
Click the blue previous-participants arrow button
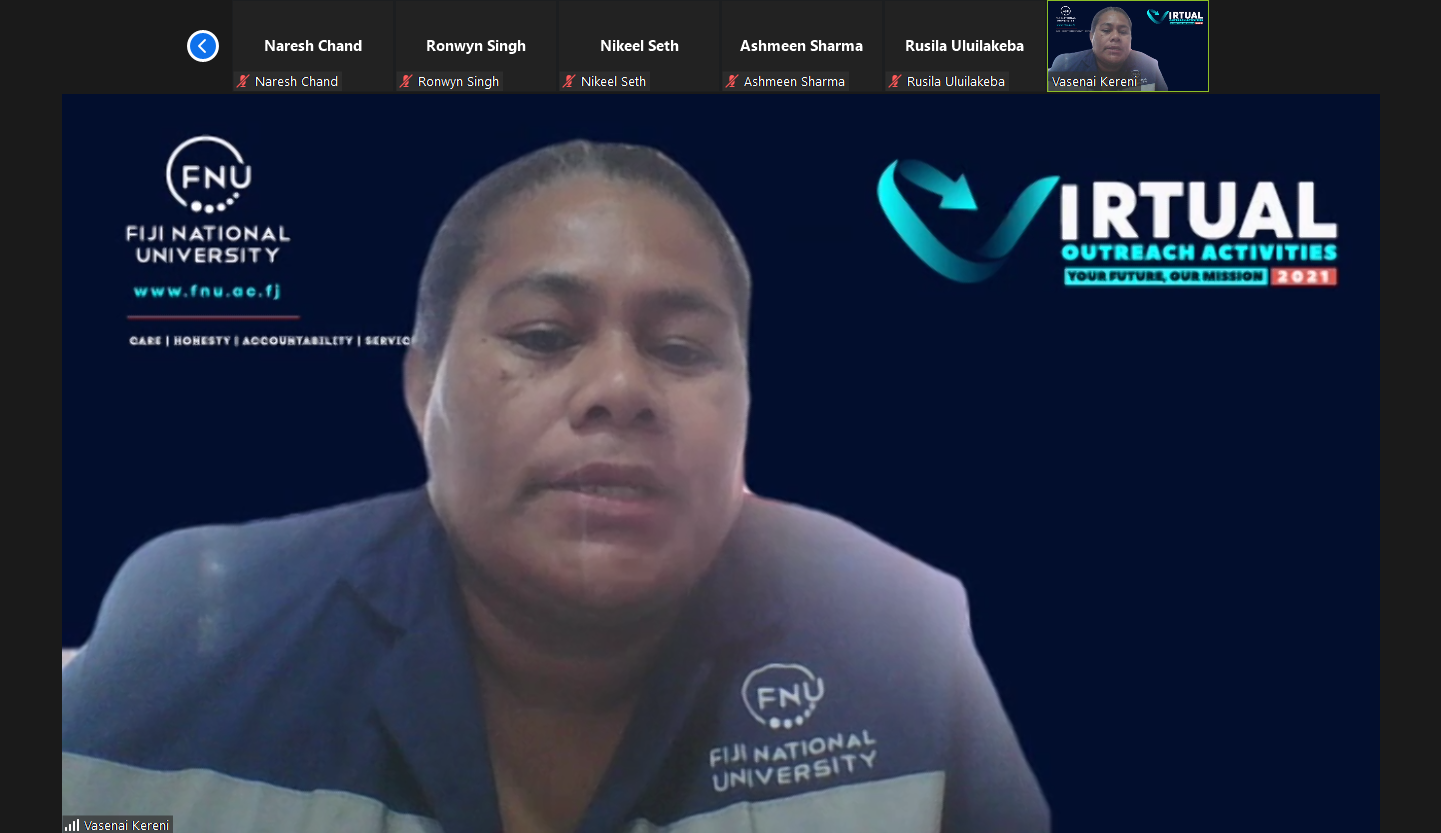point(203,46)
